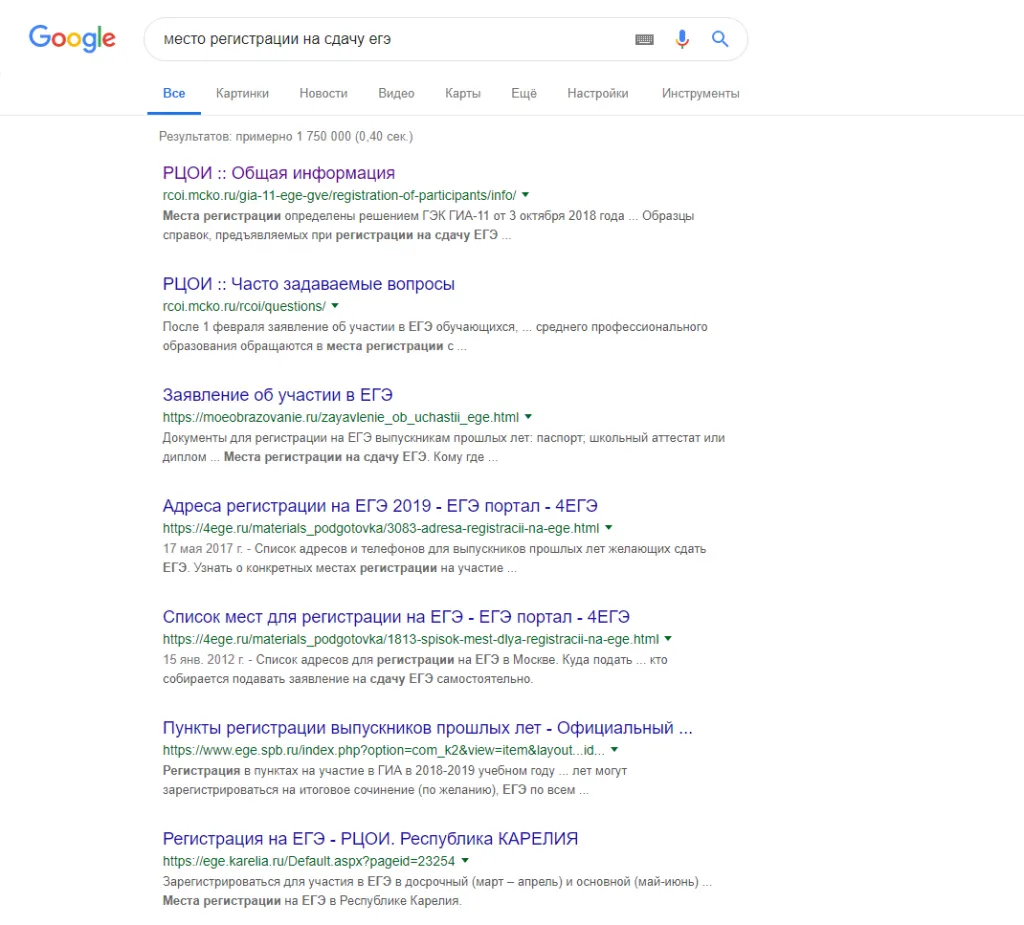Viewport: 1024px width, 925px height.
Task: Click into the search query field
Action: tap(380, 40)
